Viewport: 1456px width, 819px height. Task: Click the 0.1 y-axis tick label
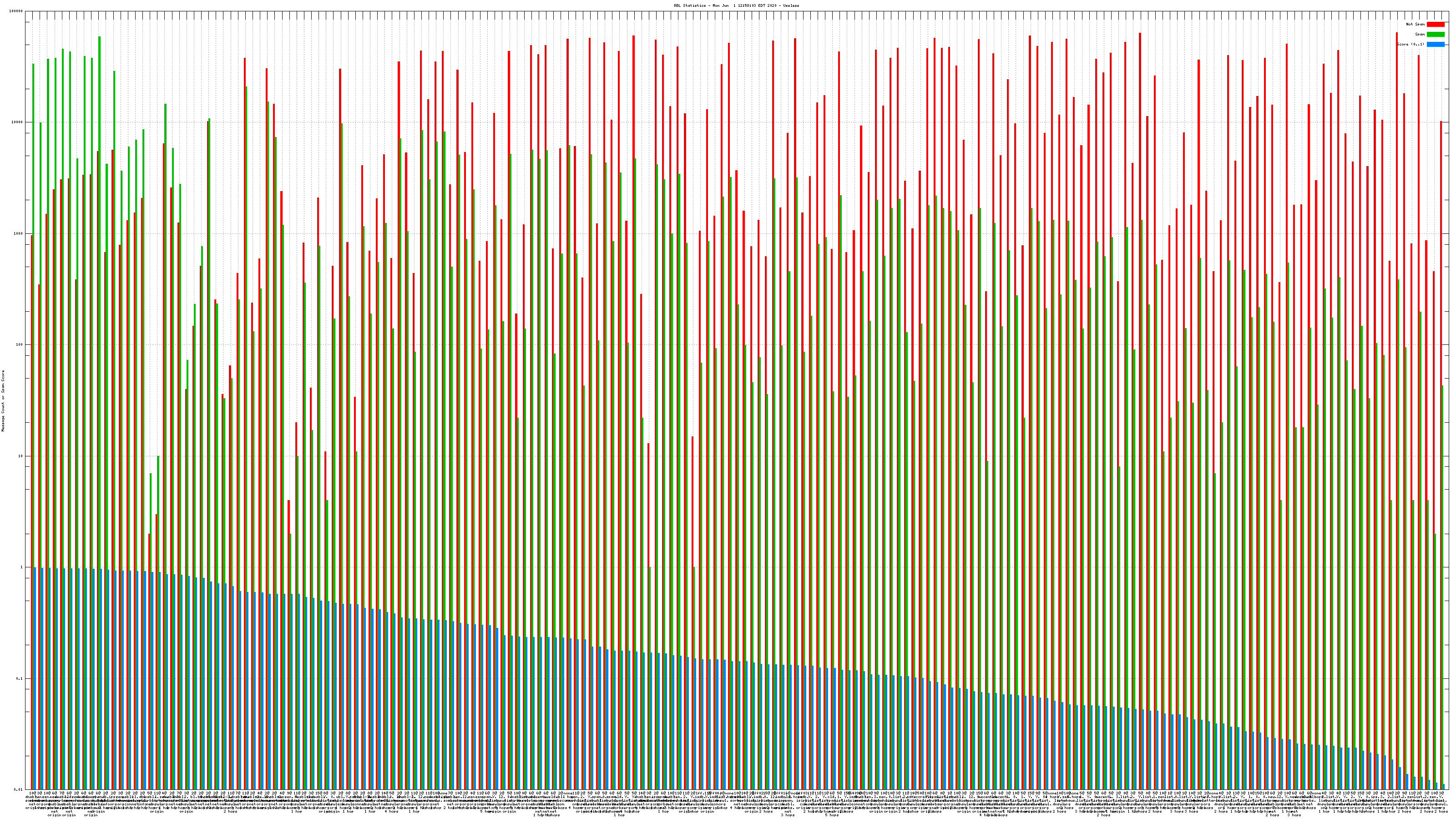click(x=20, y=678)
